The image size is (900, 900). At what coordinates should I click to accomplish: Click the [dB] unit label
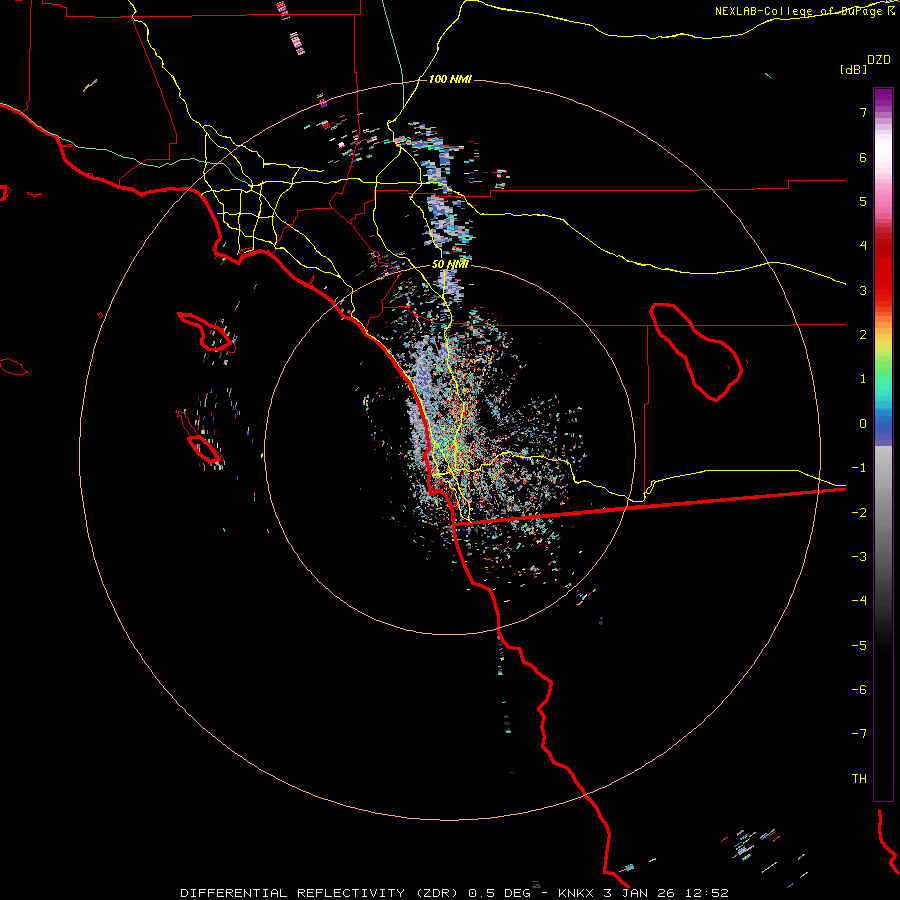(854, 69)
